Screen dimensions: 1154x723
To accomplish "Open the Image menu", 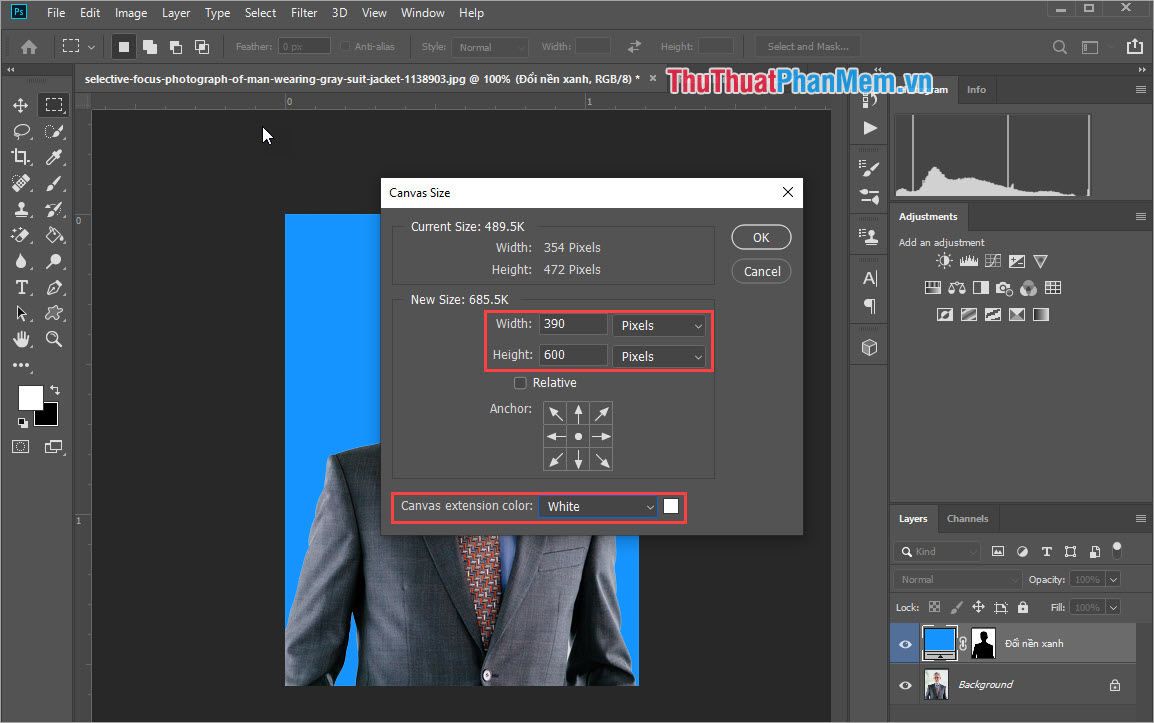I will point(131,13).
